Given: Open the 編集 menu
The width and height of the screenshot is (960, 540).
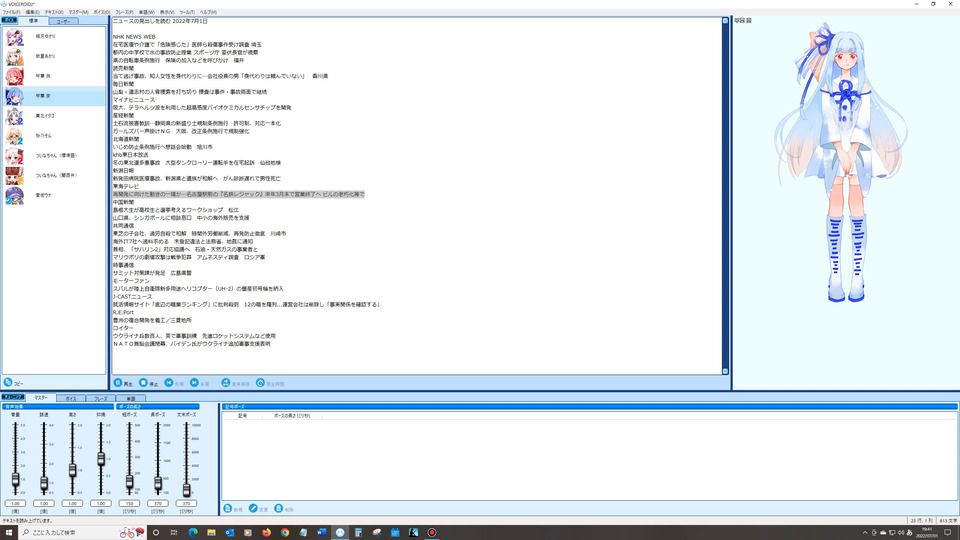Looking at the screenshot, I should (32, 12).
